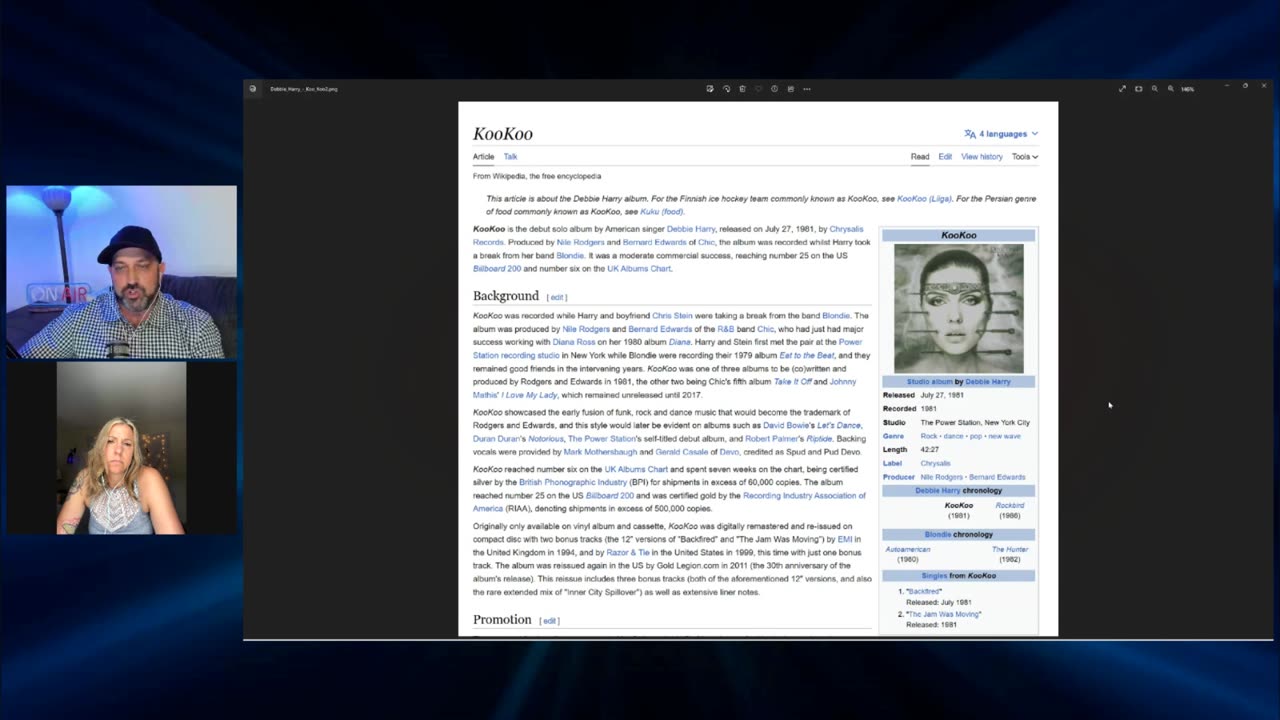
Task: Open the Gerald Casale link
Action: [681, 452]
